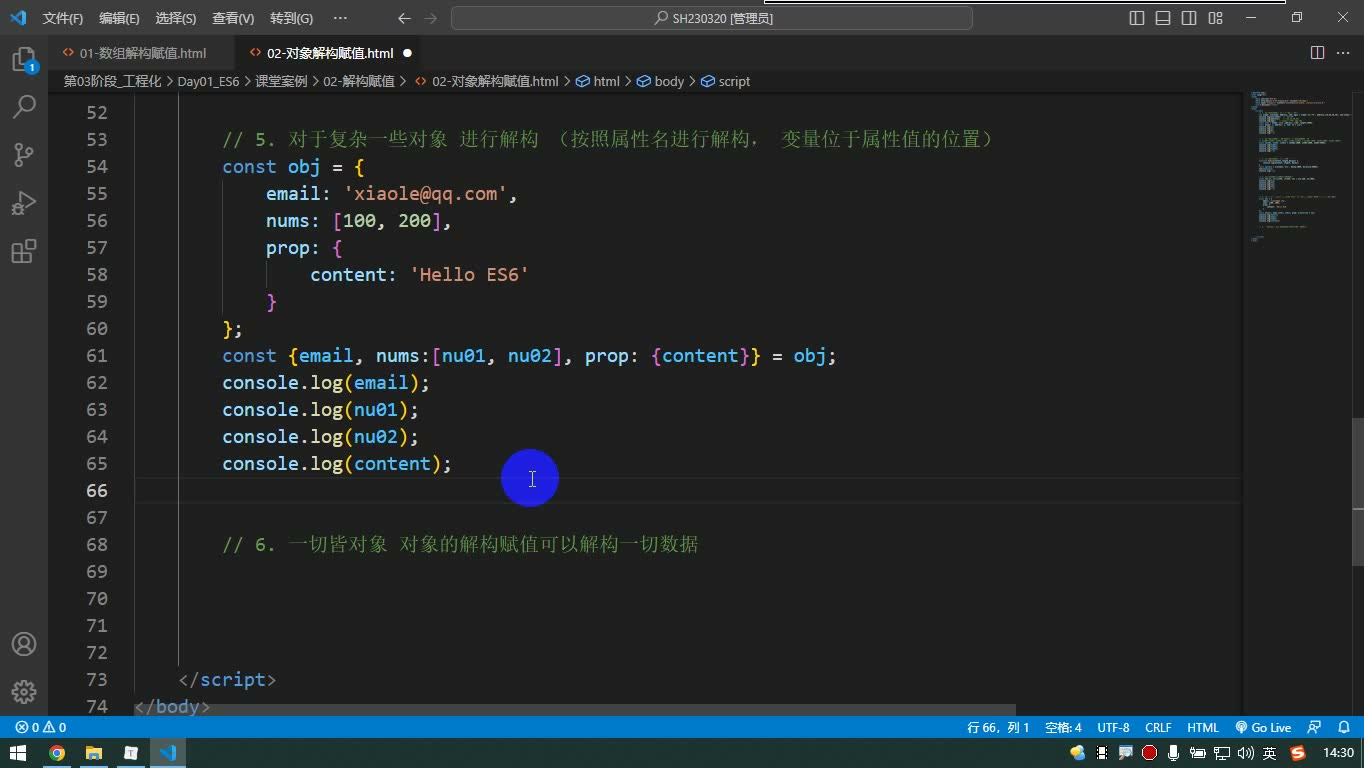The height and width of the screenshot is (768, 1364).
Task: Change language mode HTML selector
Action: click(1203, 727)
